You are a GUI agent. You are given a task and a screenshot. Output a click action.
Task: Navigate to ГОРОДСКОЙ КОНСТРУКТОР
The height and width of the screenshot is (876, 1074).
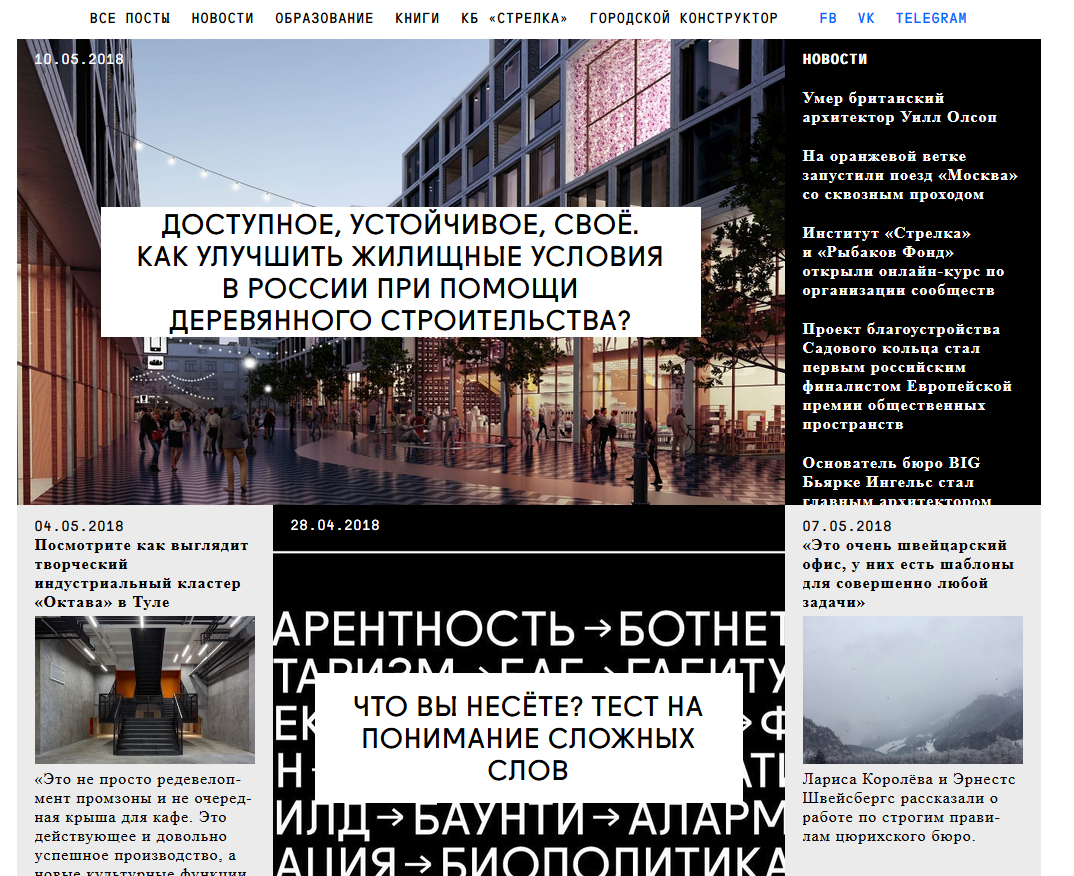tap(683, 18)
